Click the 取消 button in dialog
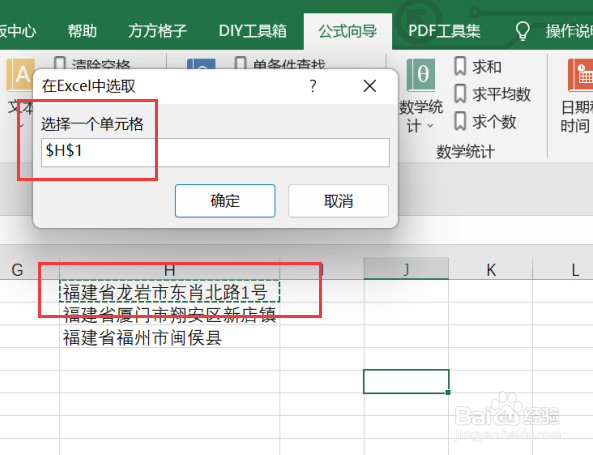The height and width of the screenshot is (455, 593). pyautogui.click(x=338, y=201)
